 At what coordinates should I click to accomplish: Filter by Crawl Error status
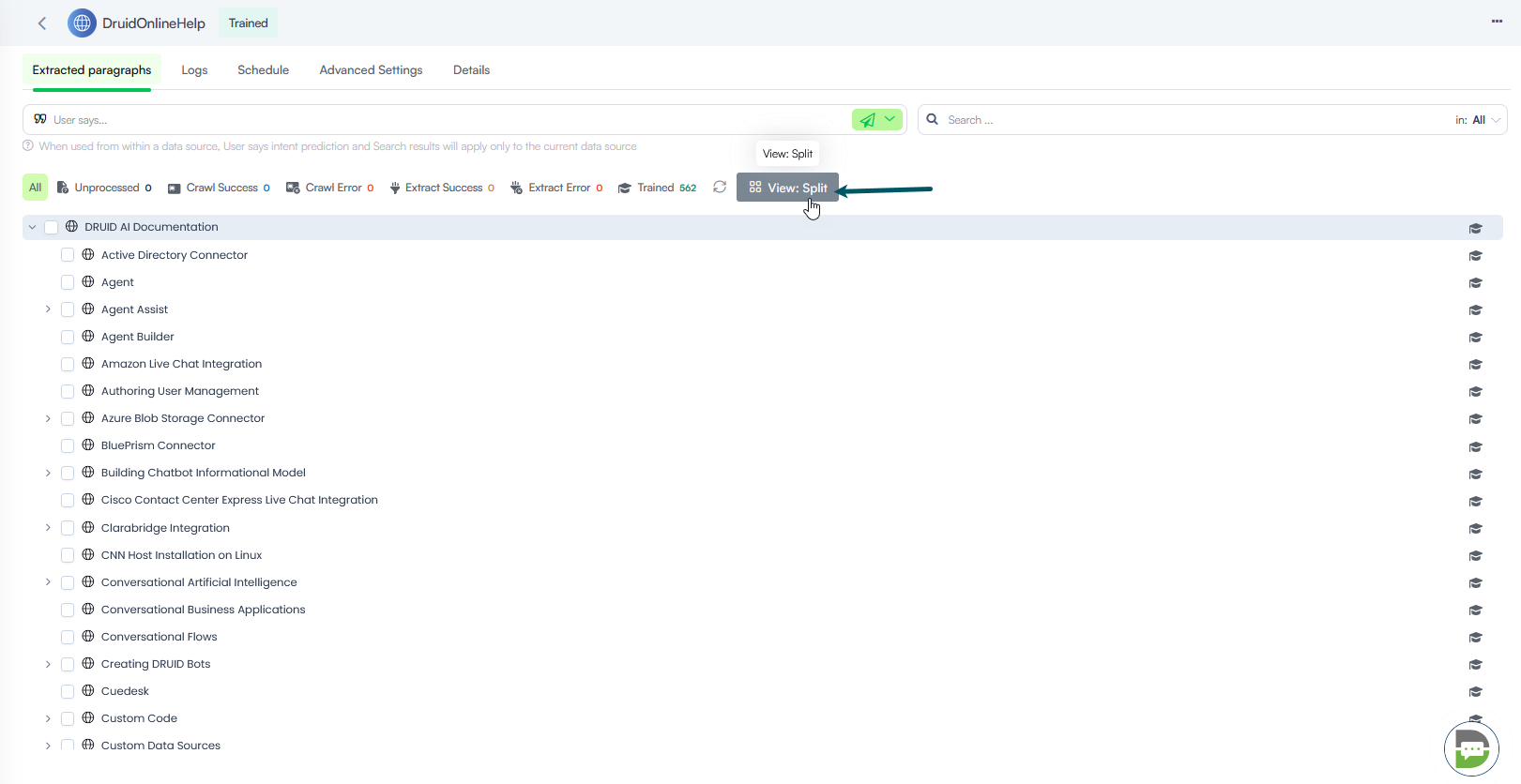click(330, 188)
